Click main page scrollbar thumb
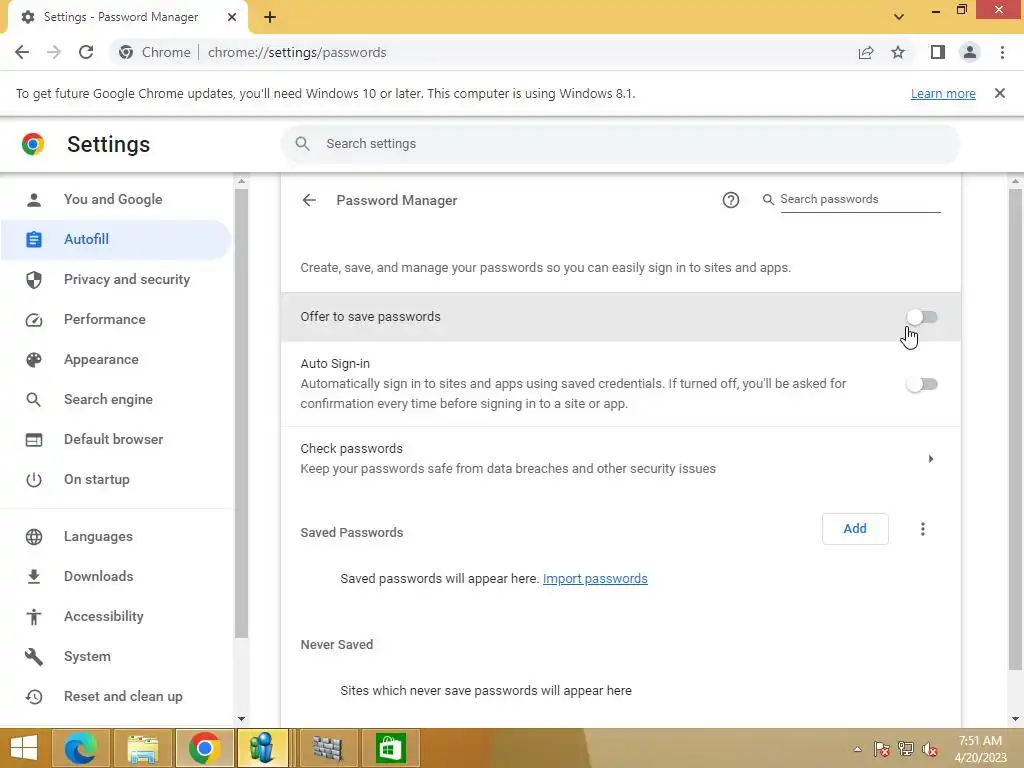Viewport: 1024px width, 768px height. 1015,430
